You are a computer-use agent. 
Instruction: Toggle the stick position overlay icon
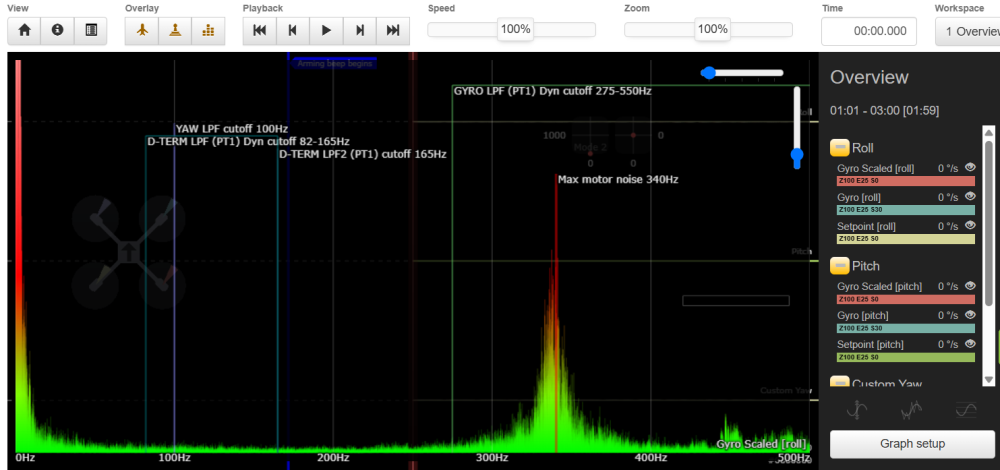click(175, 30)
